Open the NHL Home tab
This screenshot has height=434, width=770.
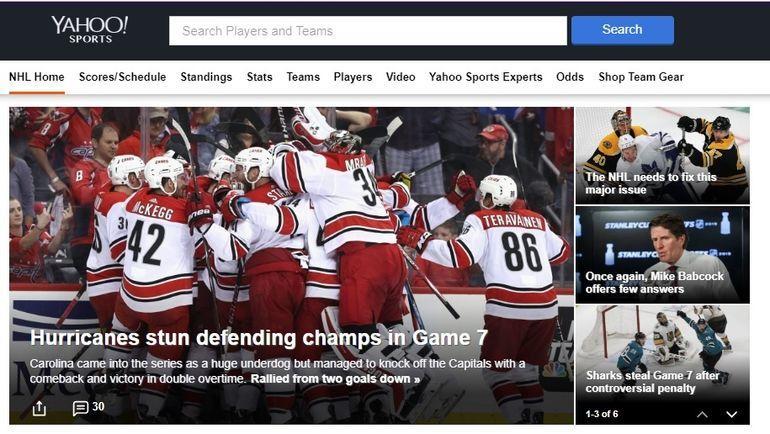tap(37, 77)
